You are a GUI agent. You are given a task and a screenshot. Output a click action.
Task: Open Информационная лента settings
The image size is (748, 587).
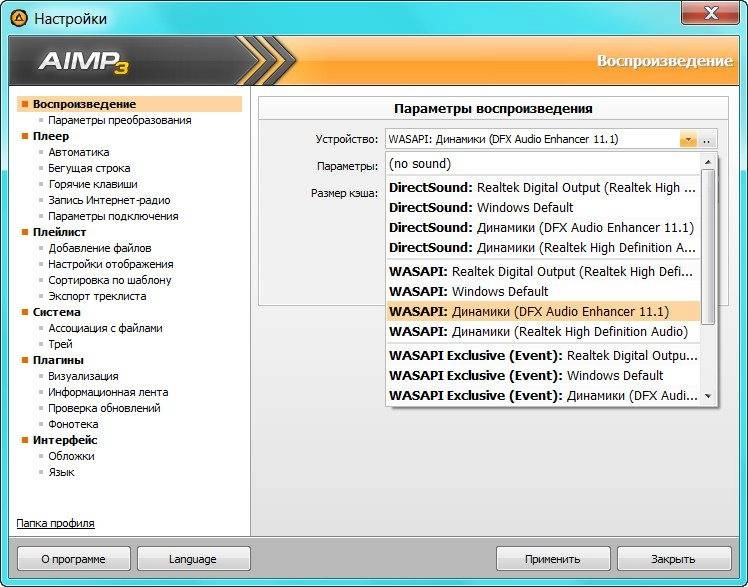click(108, 392)
